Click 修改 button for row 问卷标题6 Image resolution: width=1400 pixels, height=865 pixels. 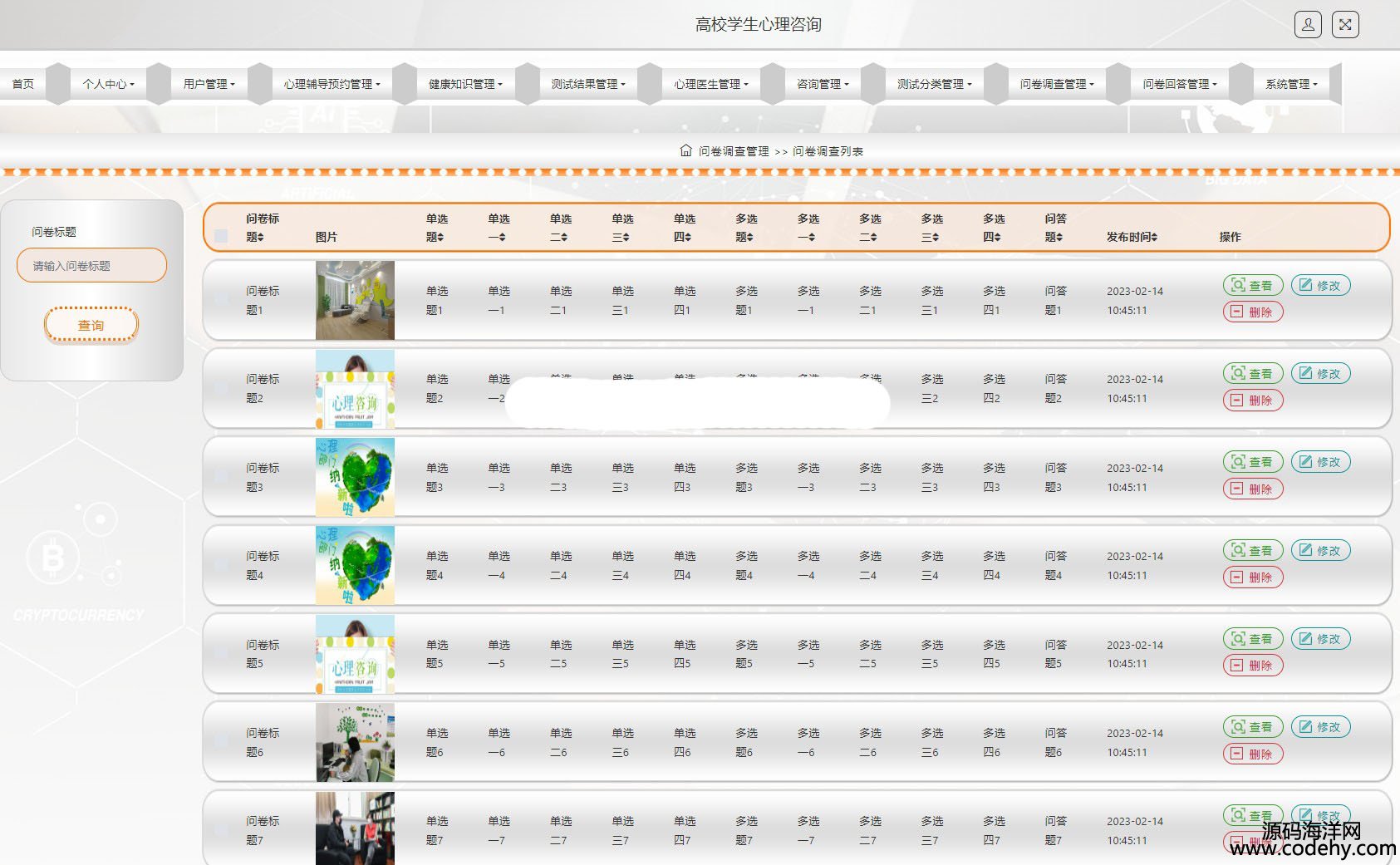coord(1320,727)
